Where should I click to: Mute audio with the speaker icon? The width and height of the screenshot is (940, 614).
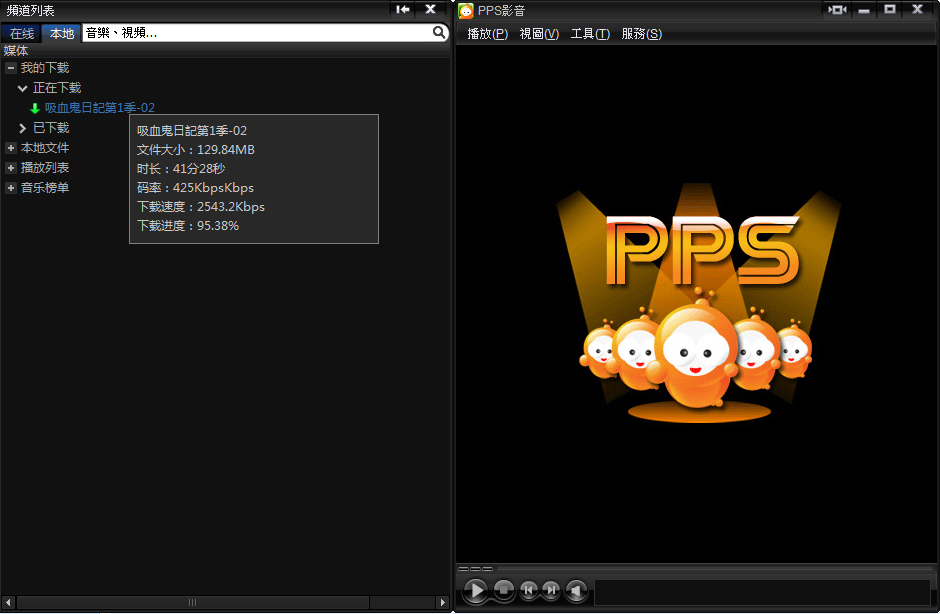click(x=576, y=591)
